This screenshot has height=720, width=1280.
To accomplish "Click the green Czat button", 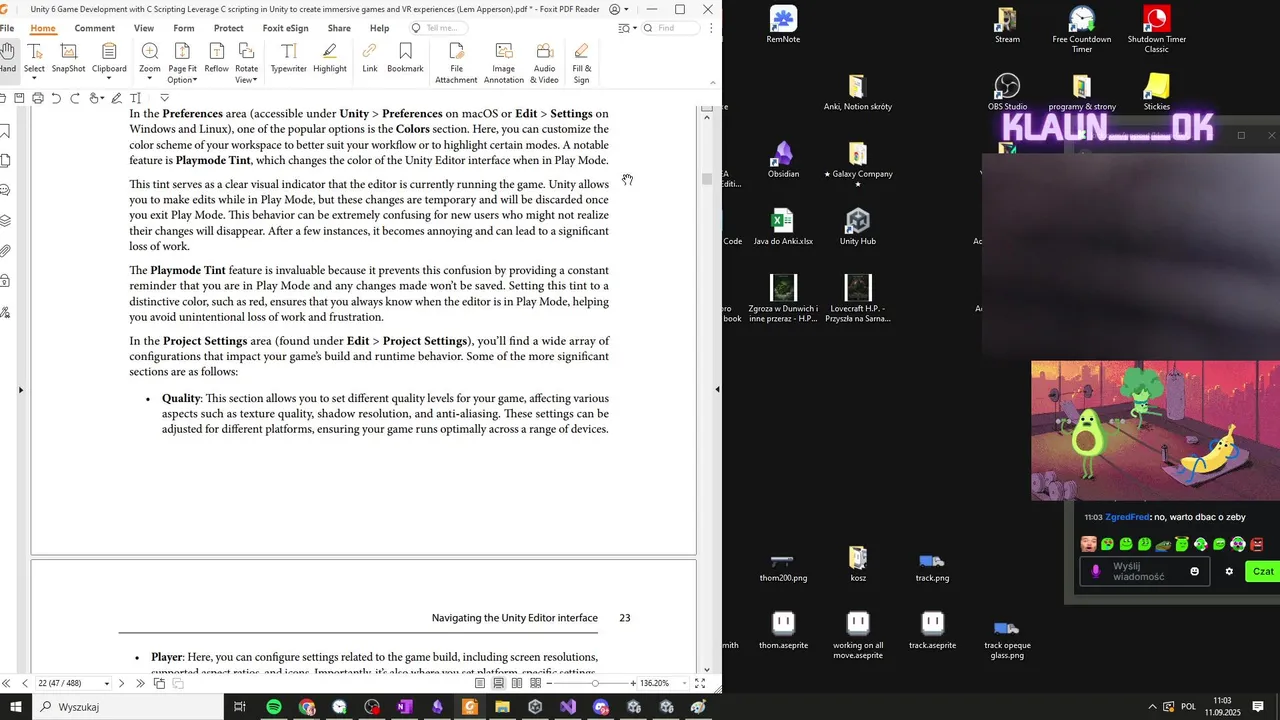I will 1263,572.
